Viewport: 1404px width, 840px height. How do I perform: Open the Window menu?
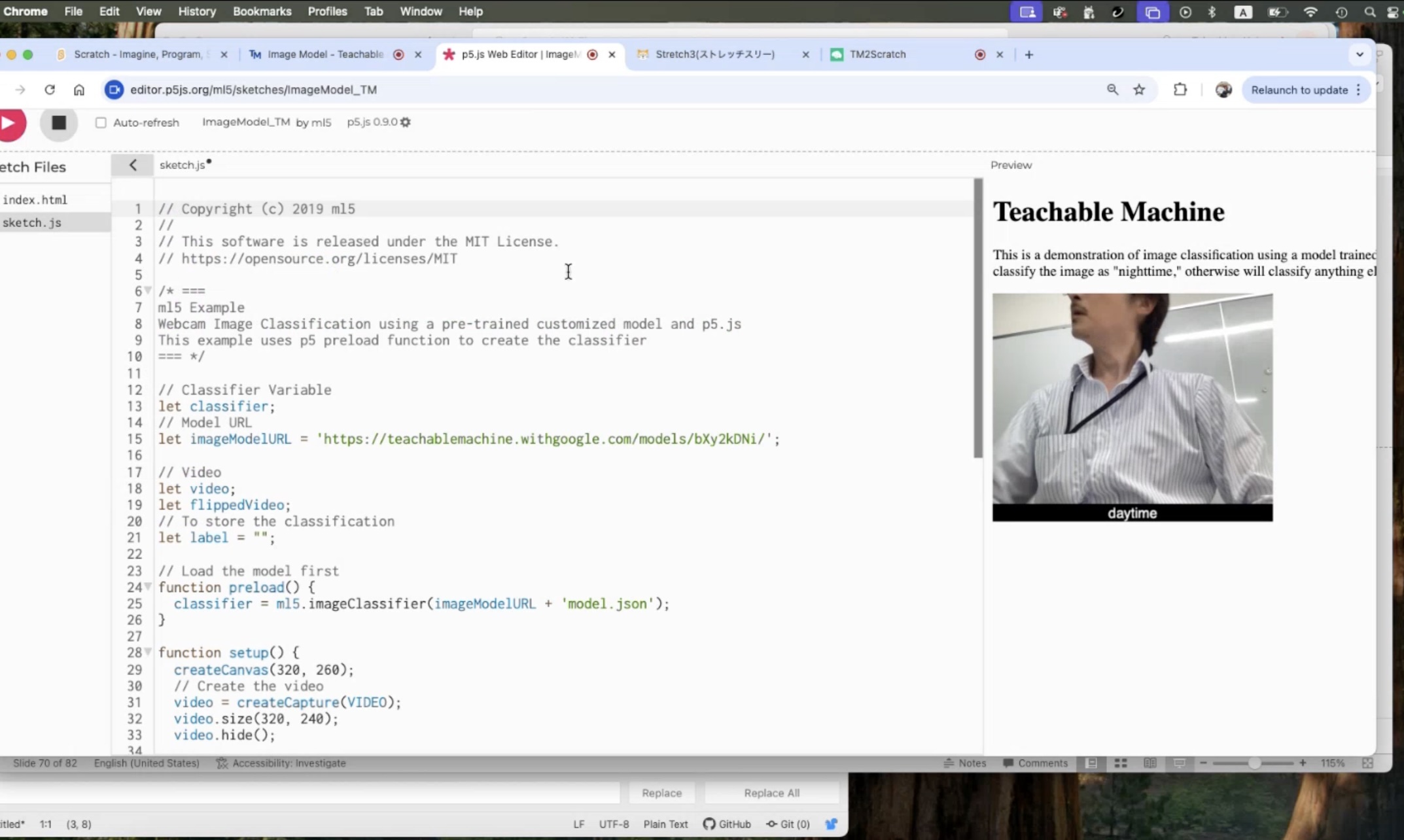tap(421, 11)
